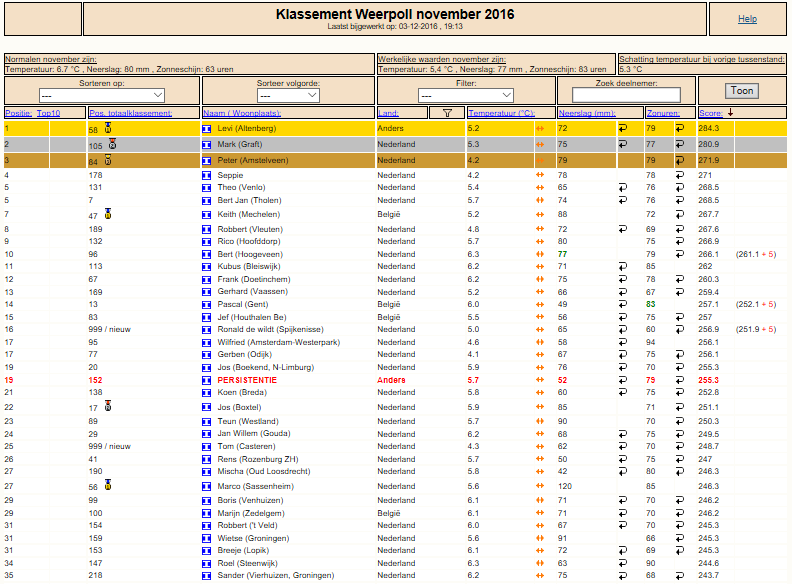The height and width of the screenshot is (584, 792).
Task: Open the Sorteer volgorde dropdown
Action: click(x=288, y=95)
